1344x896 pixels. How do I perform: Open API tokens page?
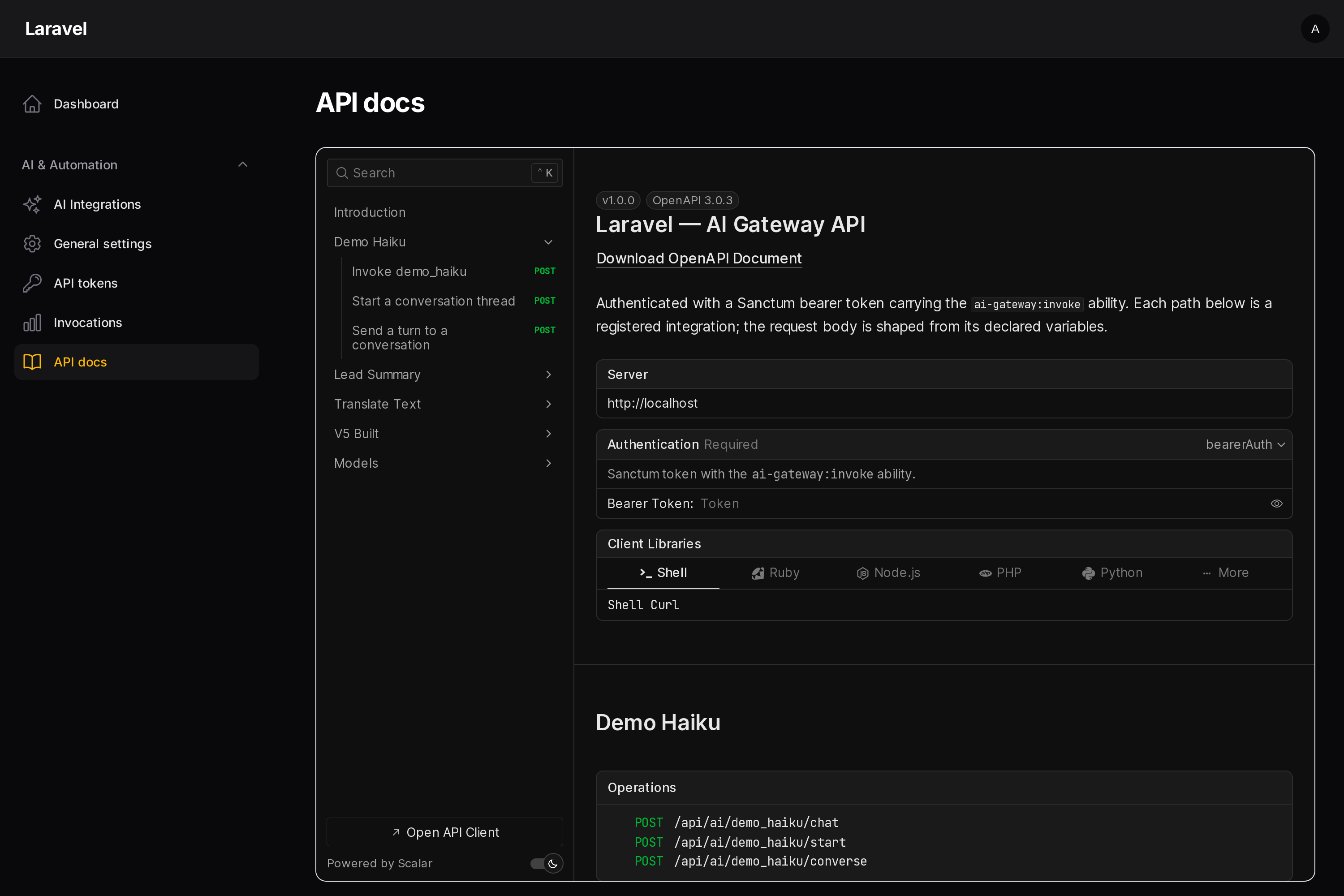[137, 283]
